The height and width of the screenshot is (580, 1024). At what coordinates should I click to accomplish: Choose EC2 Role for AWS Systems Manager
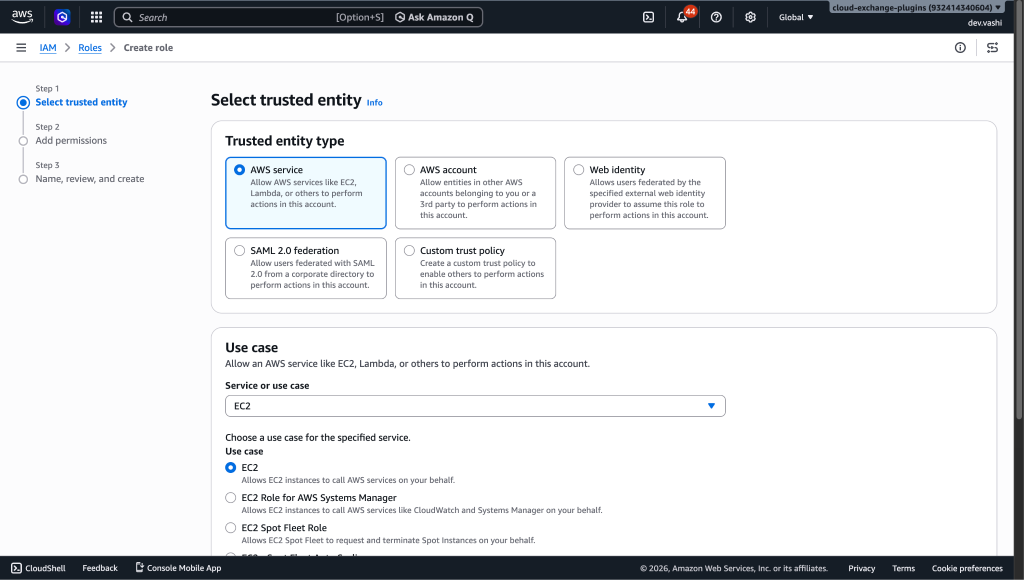click(231, 498)
